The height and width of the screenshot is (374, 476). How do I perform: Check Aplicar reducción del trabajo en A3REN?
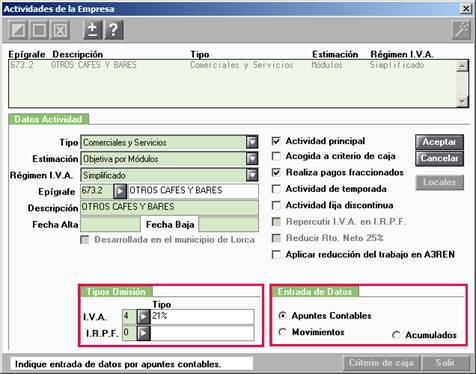pyautogui.click(x=276, y=254)
